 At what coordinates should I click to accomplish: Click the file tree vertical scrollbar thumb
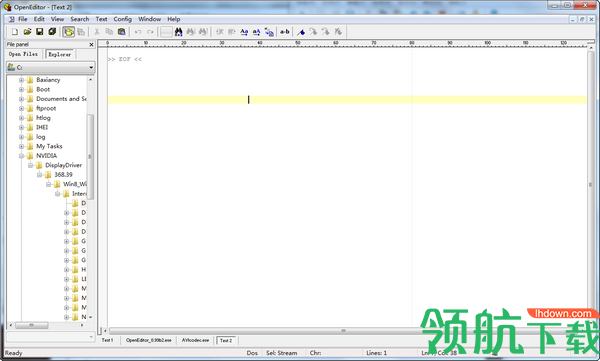click(x=90, y=156)
